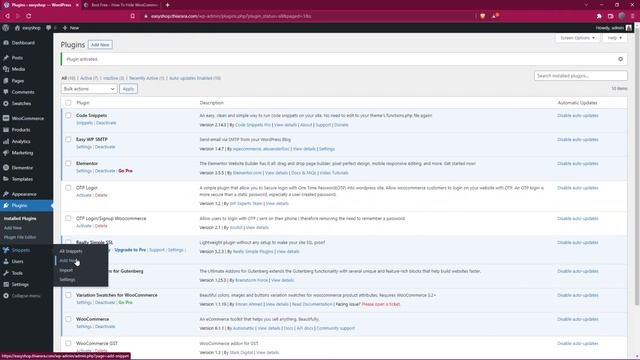Image resolution: width=640 pixels, height=360 pixels.
Task: Open WooCommerce in sidebar
Action: pyautogui.click(x=27, y=118)
